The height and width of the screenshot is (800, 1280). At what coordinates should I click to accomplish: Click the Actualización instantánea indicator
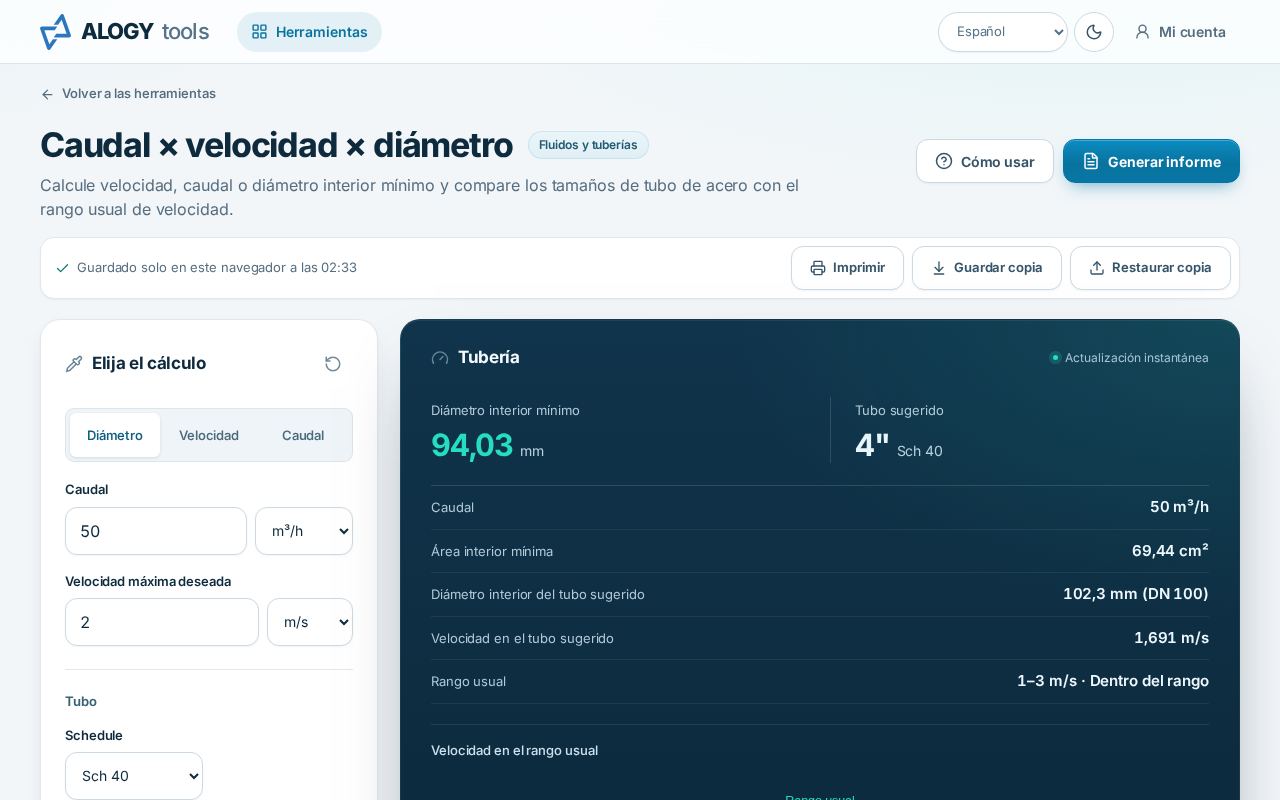[1129, 358]
